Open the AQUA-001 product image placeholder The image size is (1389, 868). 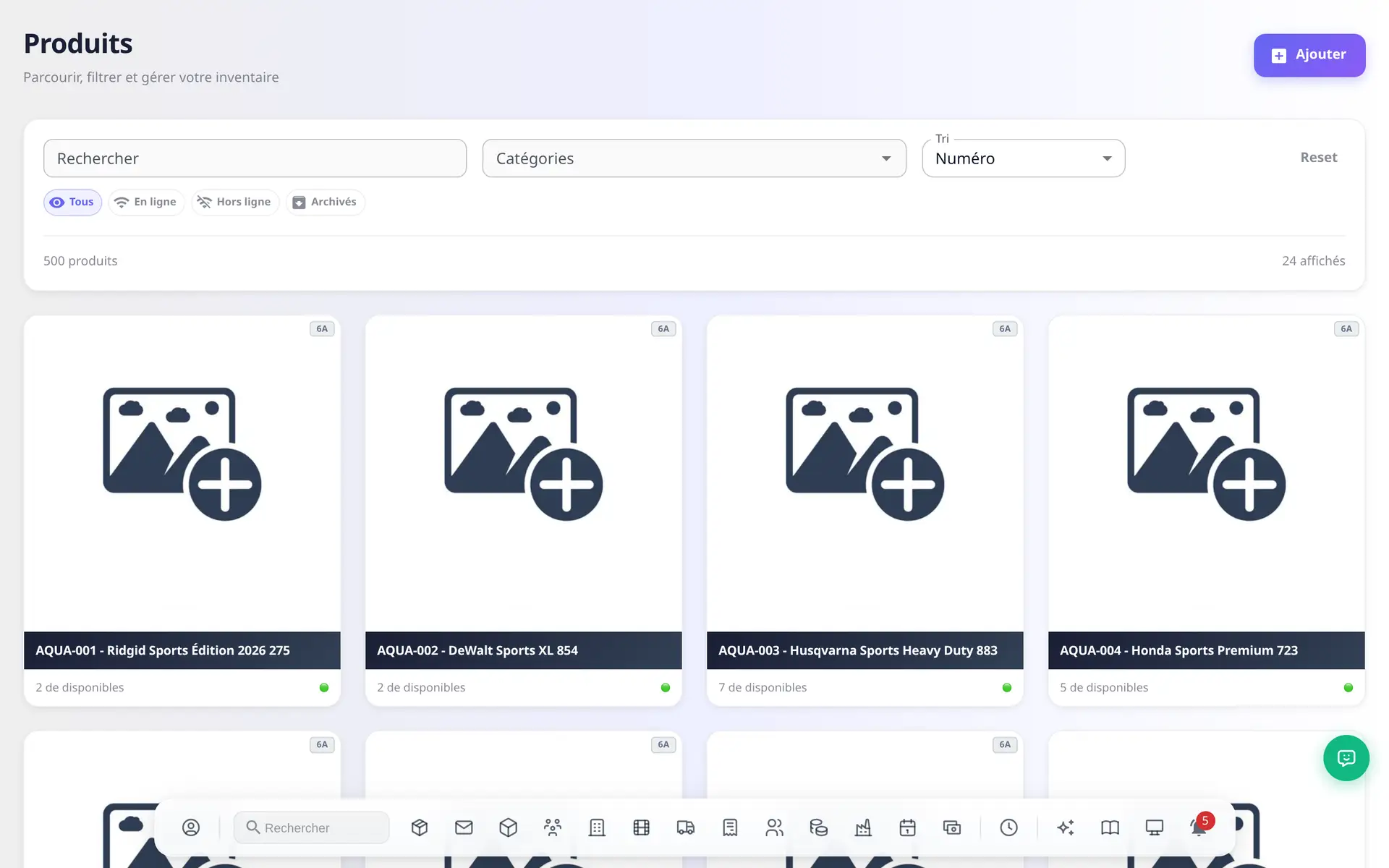(182, 454)
